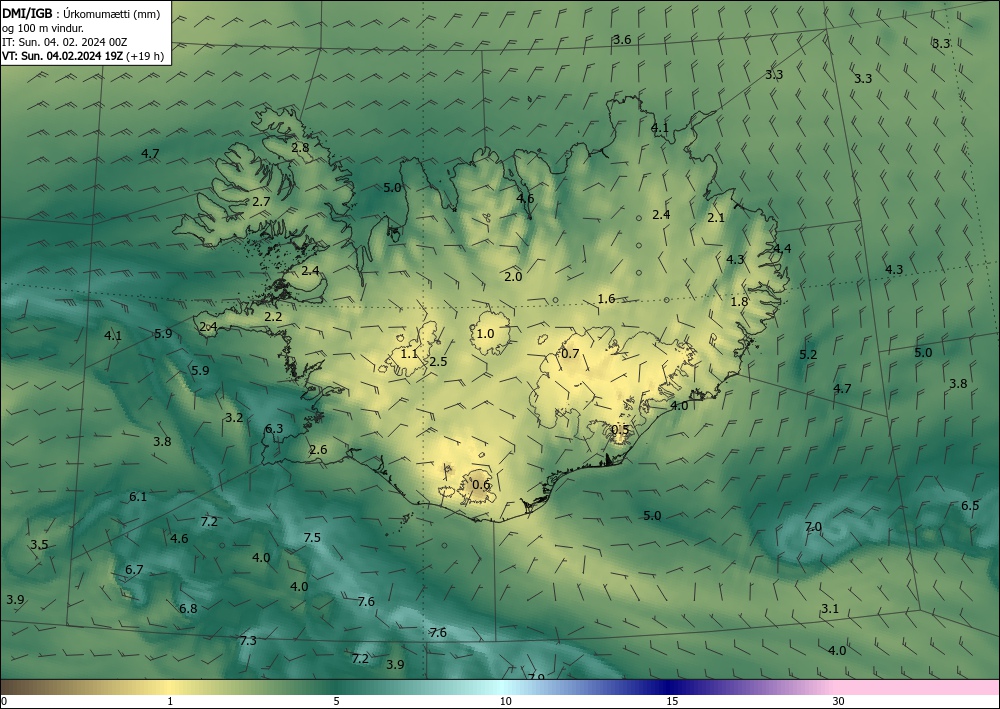Click colorbar tick label '10'
This screenshot has width=1000, height=709.
pos(506,701)
